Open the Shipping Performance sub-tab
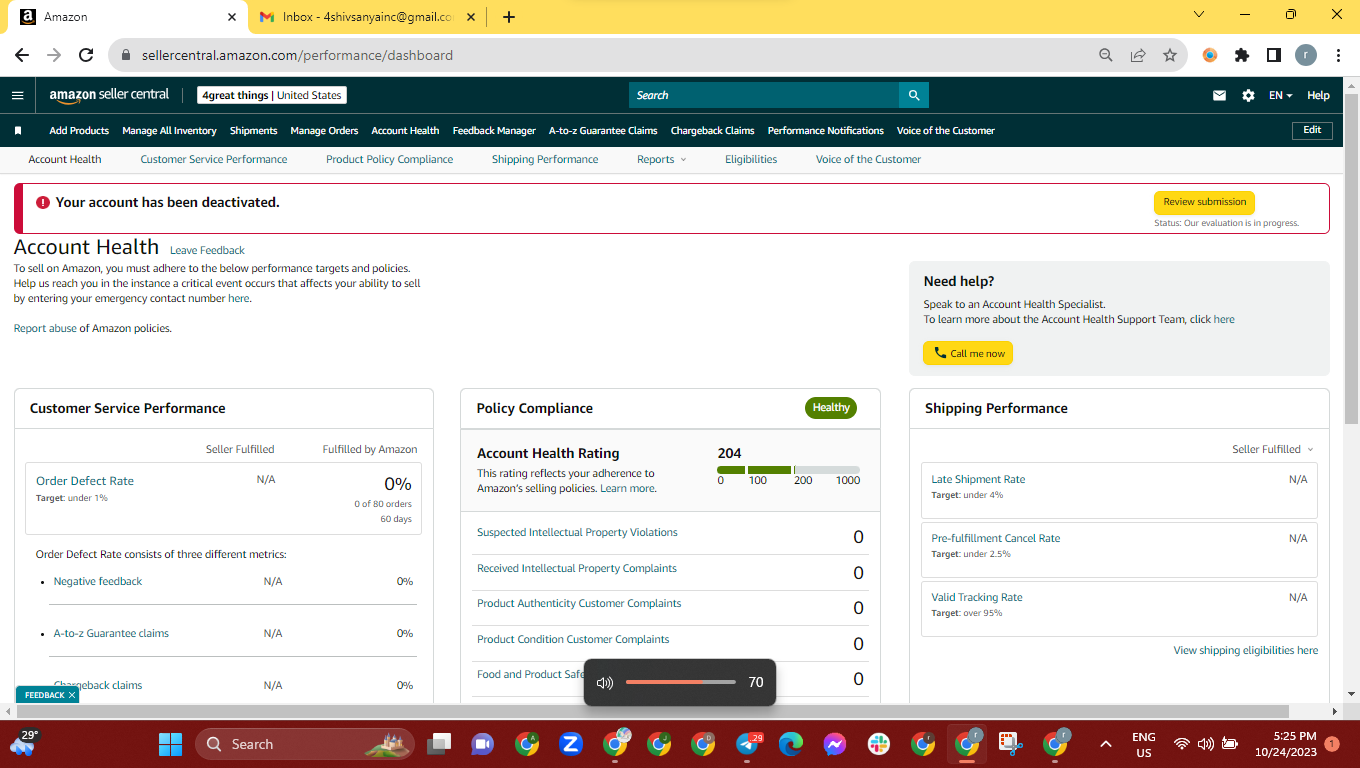Viewport: 1360px width, 768px height. point(545,159)
